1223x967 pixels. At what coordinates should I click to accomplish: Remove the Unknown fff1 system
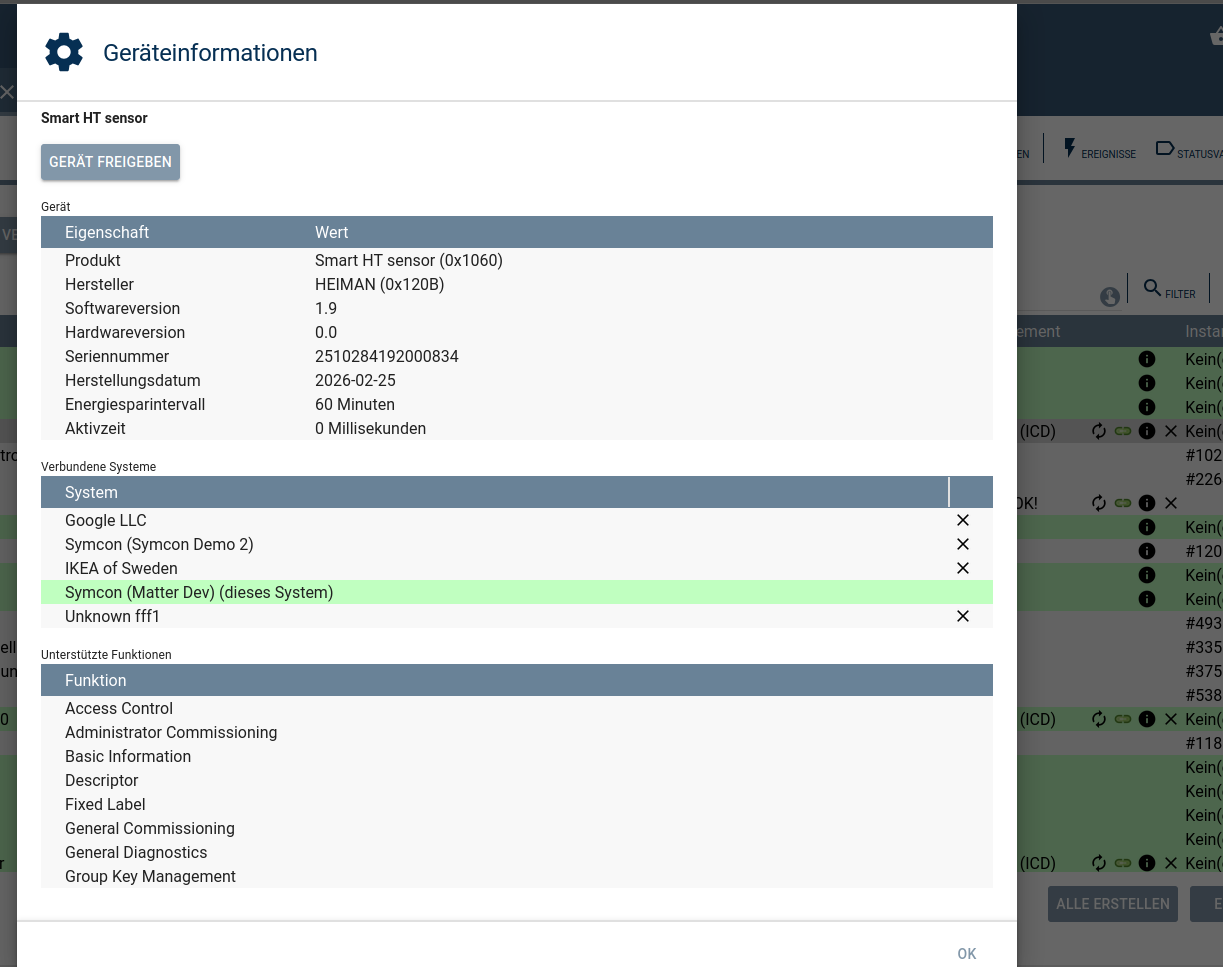pyautogui.click(x=963, y=616)
